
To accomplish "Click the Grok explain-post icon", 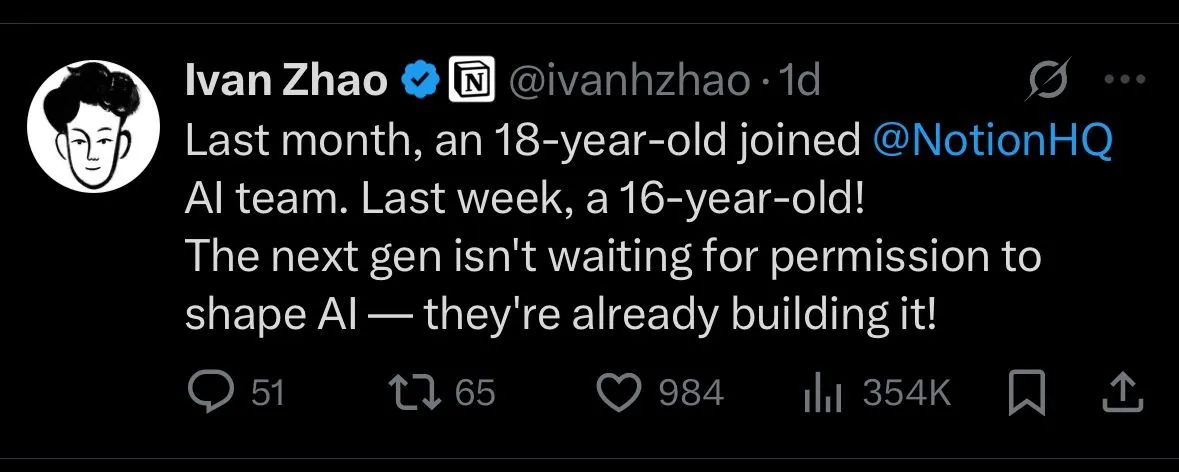I will (1049, 78).
